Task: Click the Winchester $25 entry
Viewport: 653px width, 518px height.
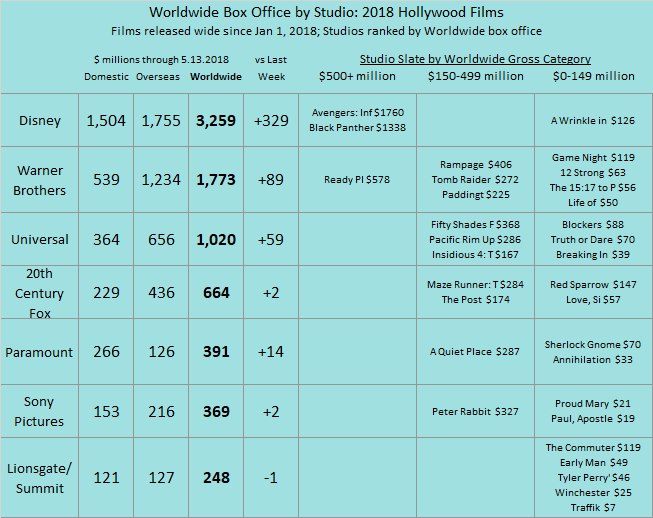Action: tap(593, 493)
